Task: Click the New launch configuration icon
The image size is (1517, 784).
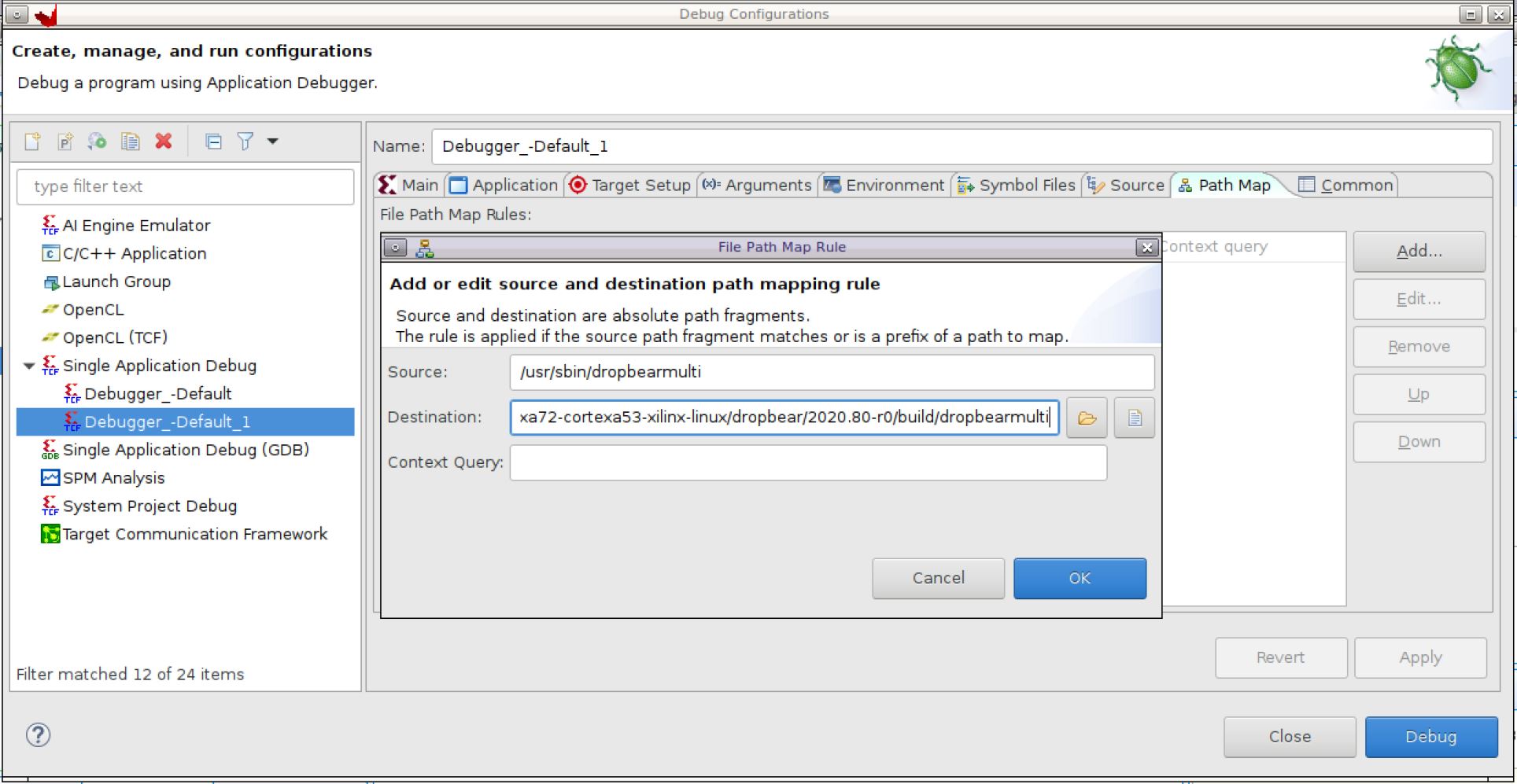Action: (x=32, y=142)
